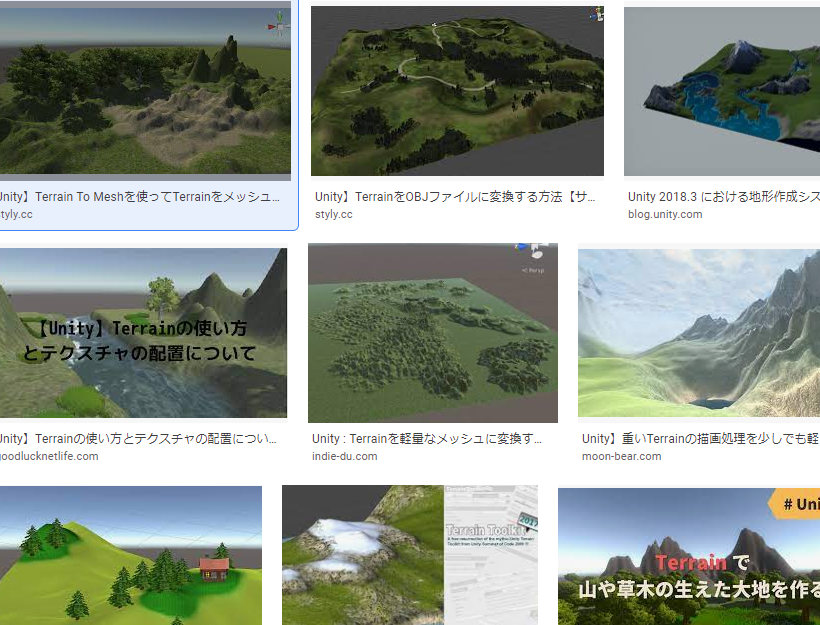This screenshot has height=625, width=820.
Task: Open the Terrain To Mesh forest thumbnail
Action: tap(145, 90)
